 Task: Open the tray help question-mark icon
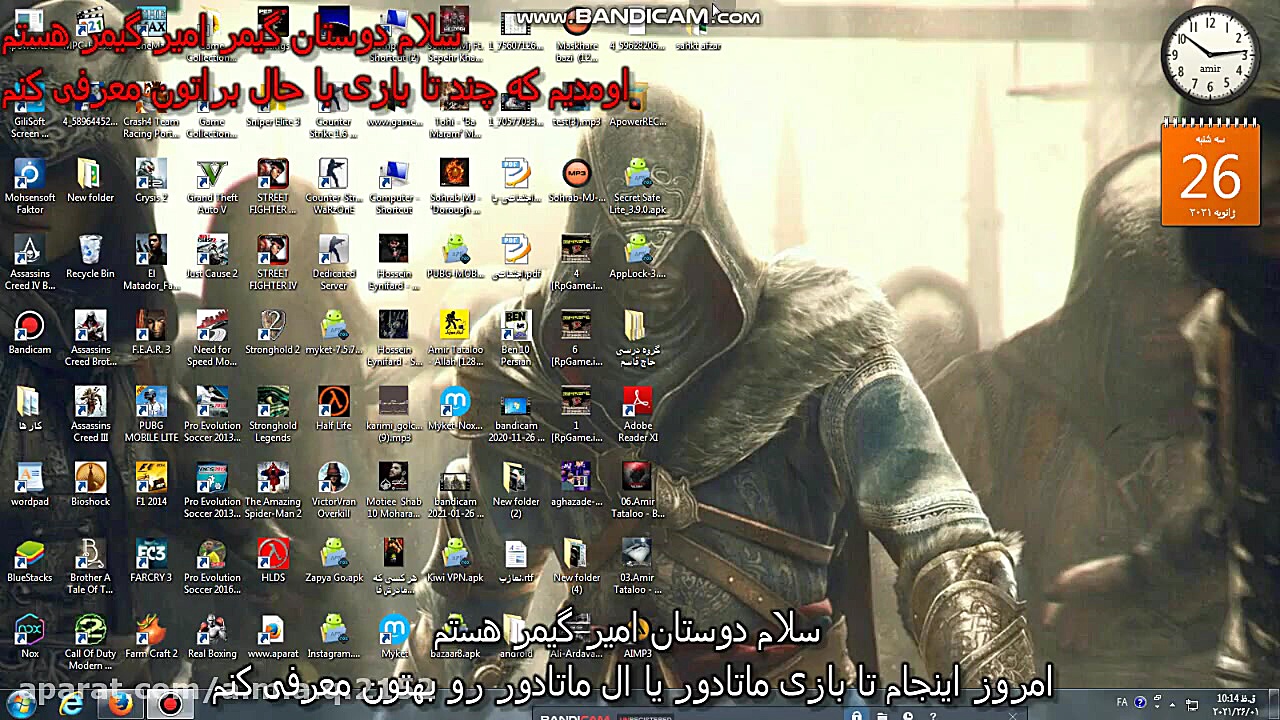pyautogui.click(x=1140, y=702)
